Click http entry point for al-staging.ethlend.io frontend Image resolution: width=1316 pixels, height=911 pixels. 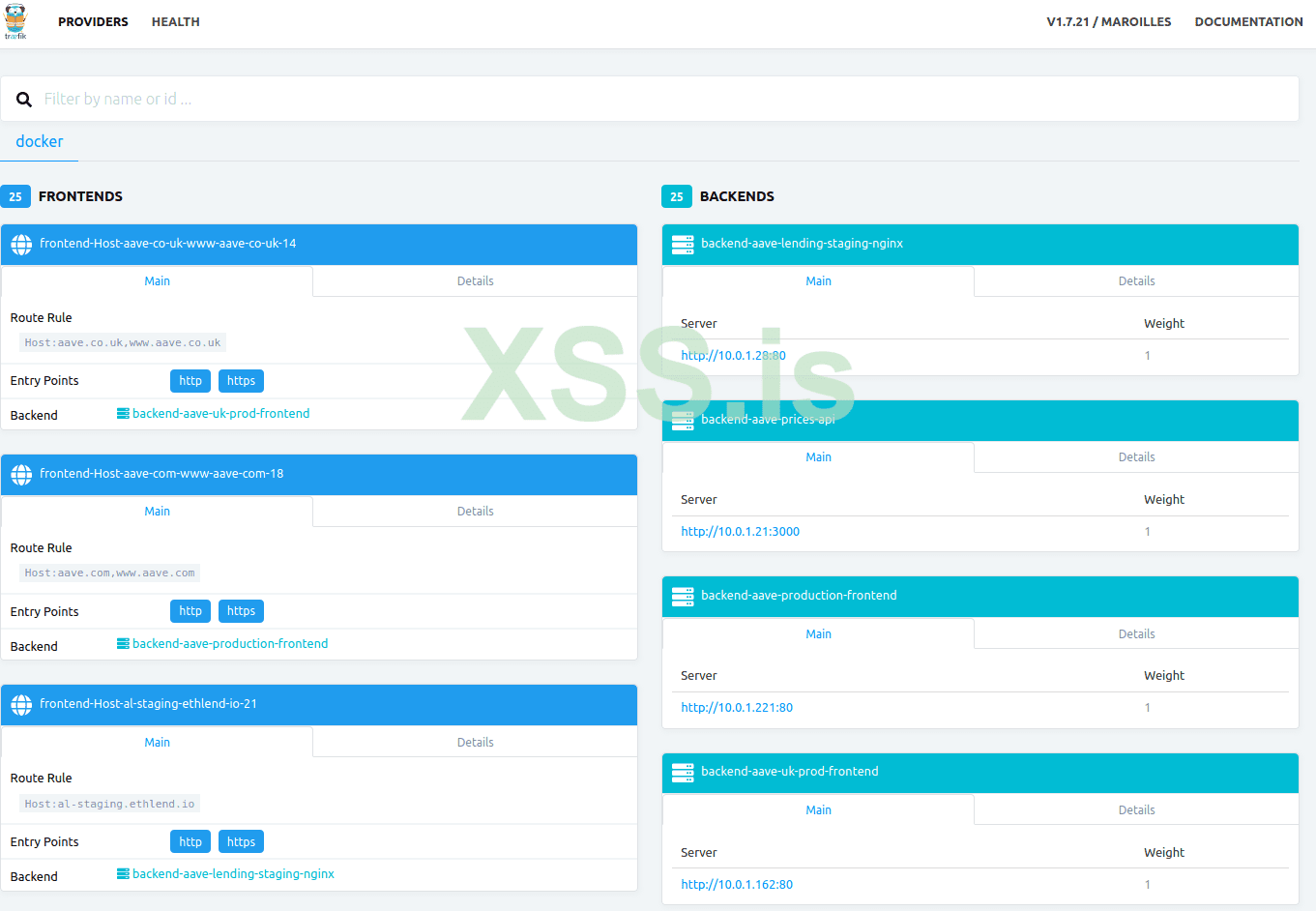pyautogui.click(x=190, y=842)
